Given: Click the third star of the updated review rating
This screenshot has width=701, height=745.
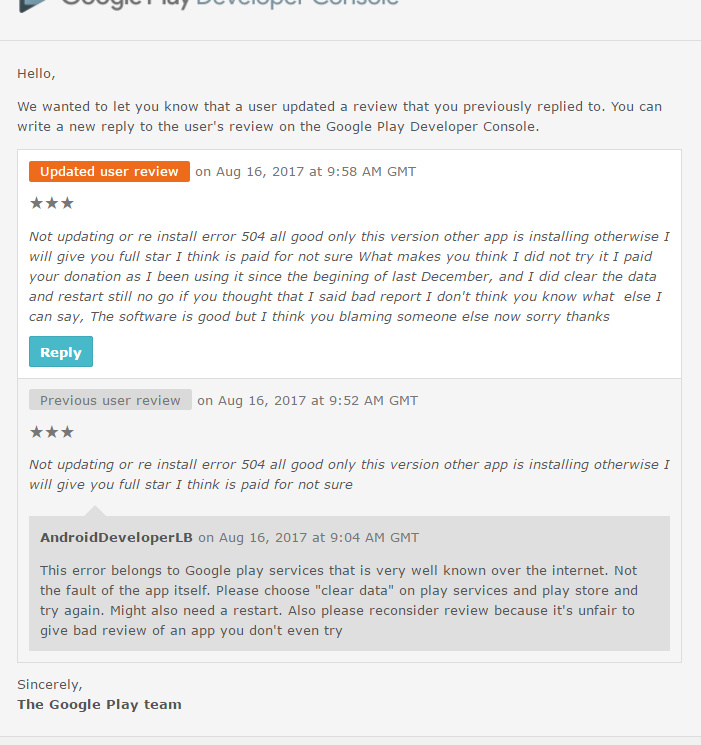Looking at the screenshot, I should [68, 203].
